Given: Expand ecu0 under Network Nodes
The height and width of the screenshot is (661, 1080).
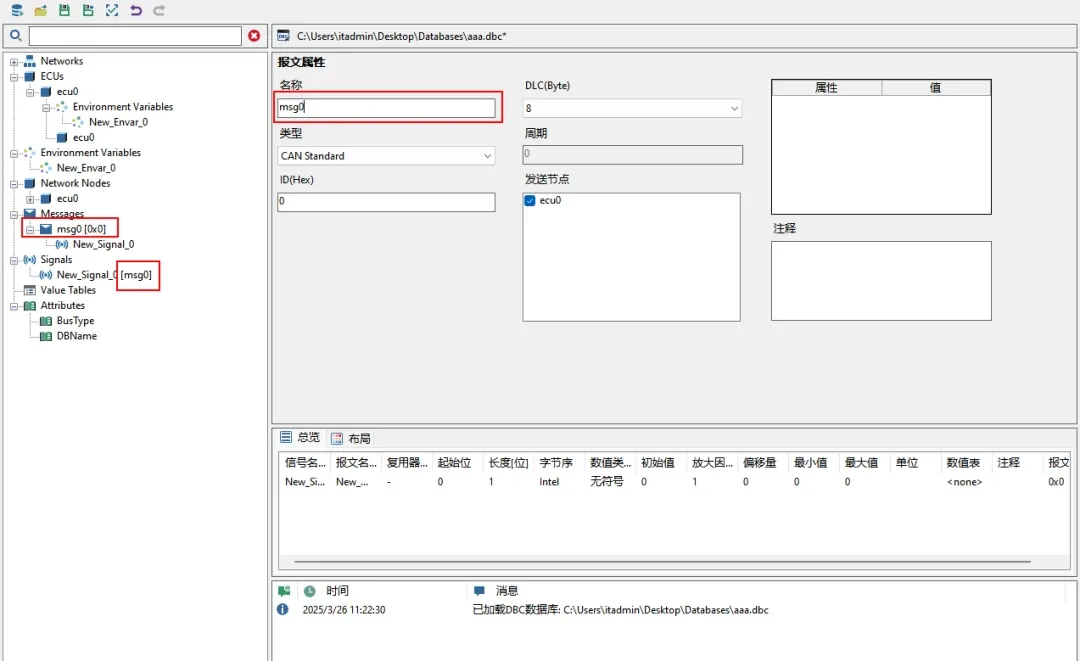Looking at the screenshot, I should (31, 199).
